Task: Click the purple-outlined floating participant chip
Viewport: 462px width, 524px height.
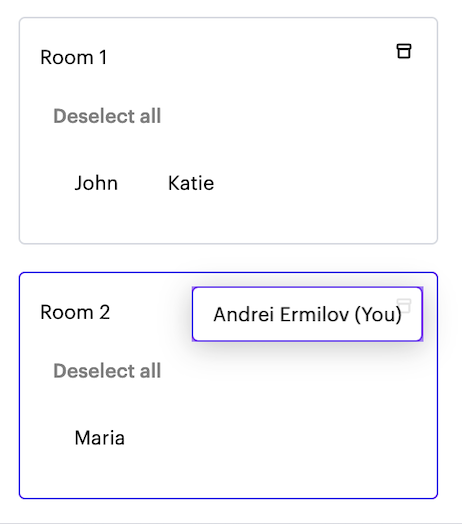Action: pyautogui.click(x=307, y=314)
